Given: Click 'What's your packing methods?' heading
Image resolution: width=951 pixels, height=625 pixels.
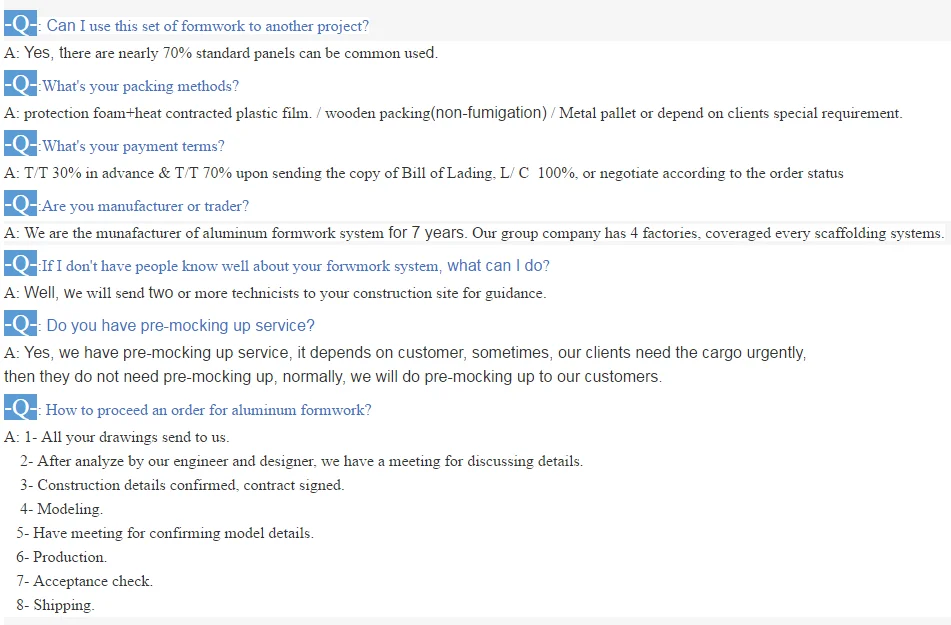Looking at the screenshot, I should (140, 86).
